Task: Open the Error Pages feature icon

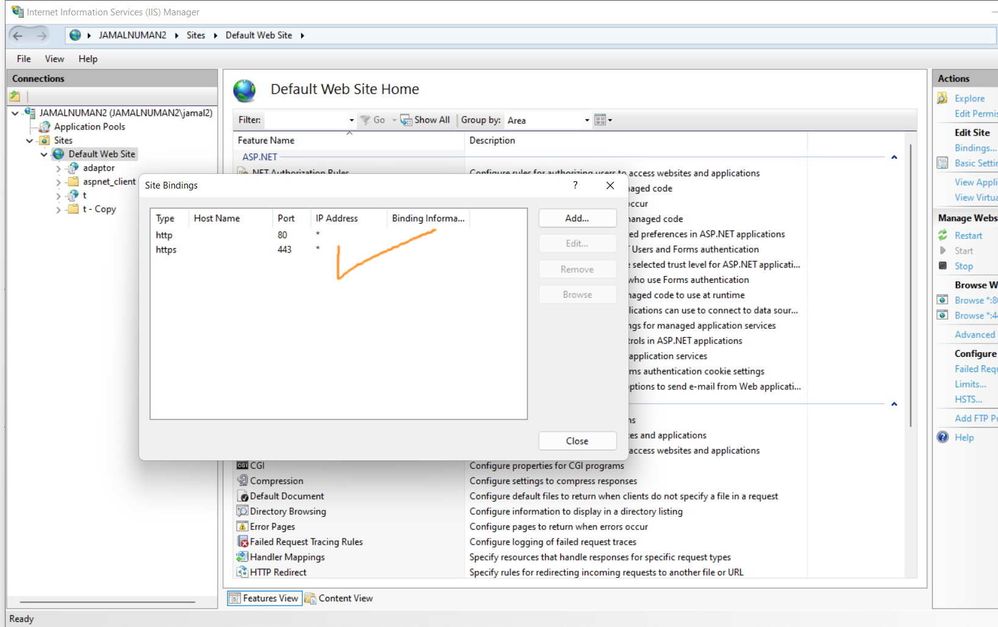Action: (242, 526)
